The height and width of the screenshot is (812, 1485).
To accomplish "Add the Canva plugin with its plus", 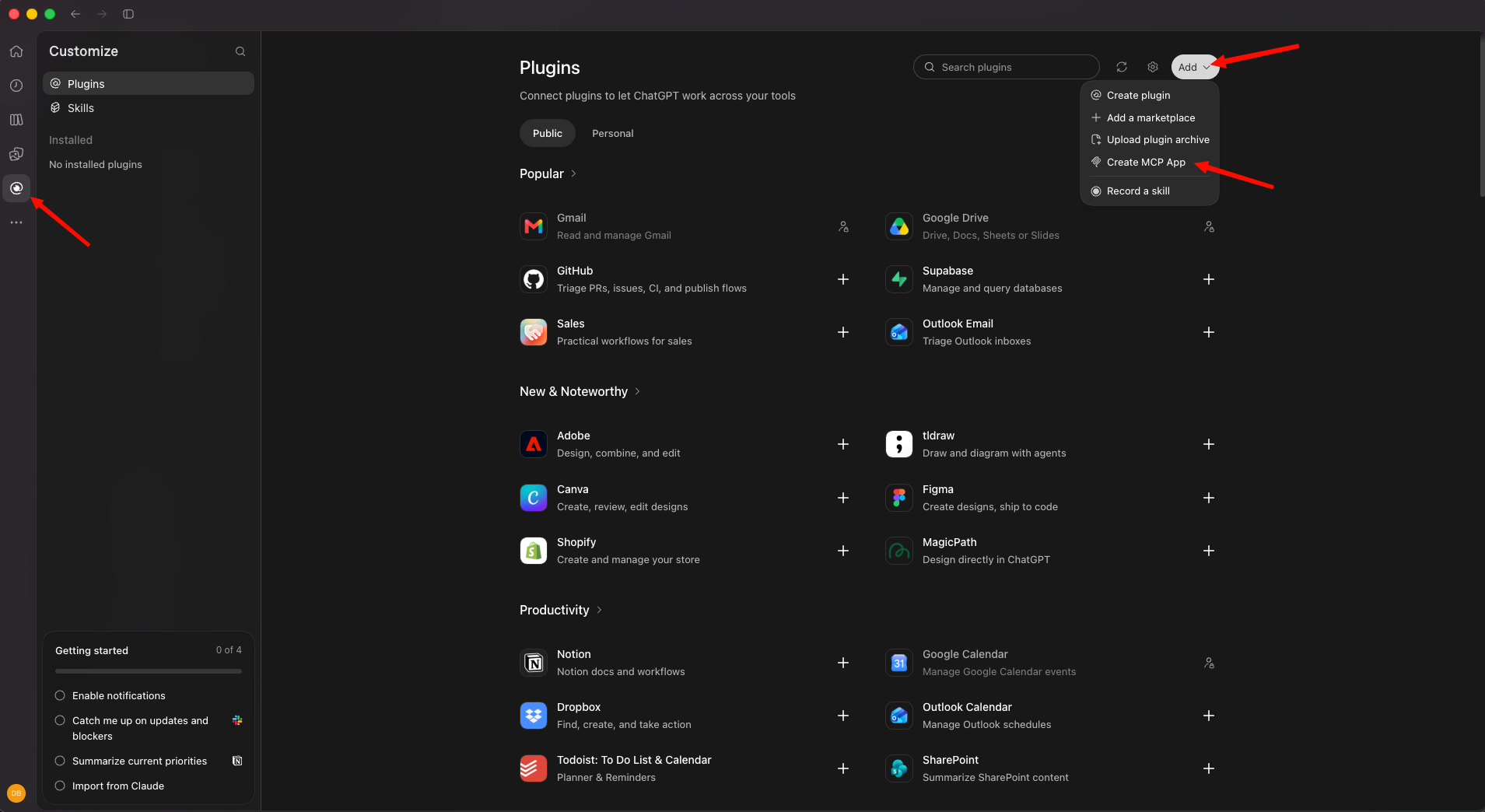I will tap(843, 498).
